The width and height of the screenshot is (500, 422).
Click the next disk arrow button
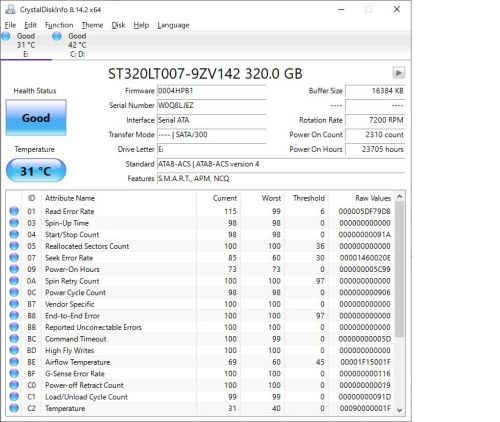[x=398, y=73]
